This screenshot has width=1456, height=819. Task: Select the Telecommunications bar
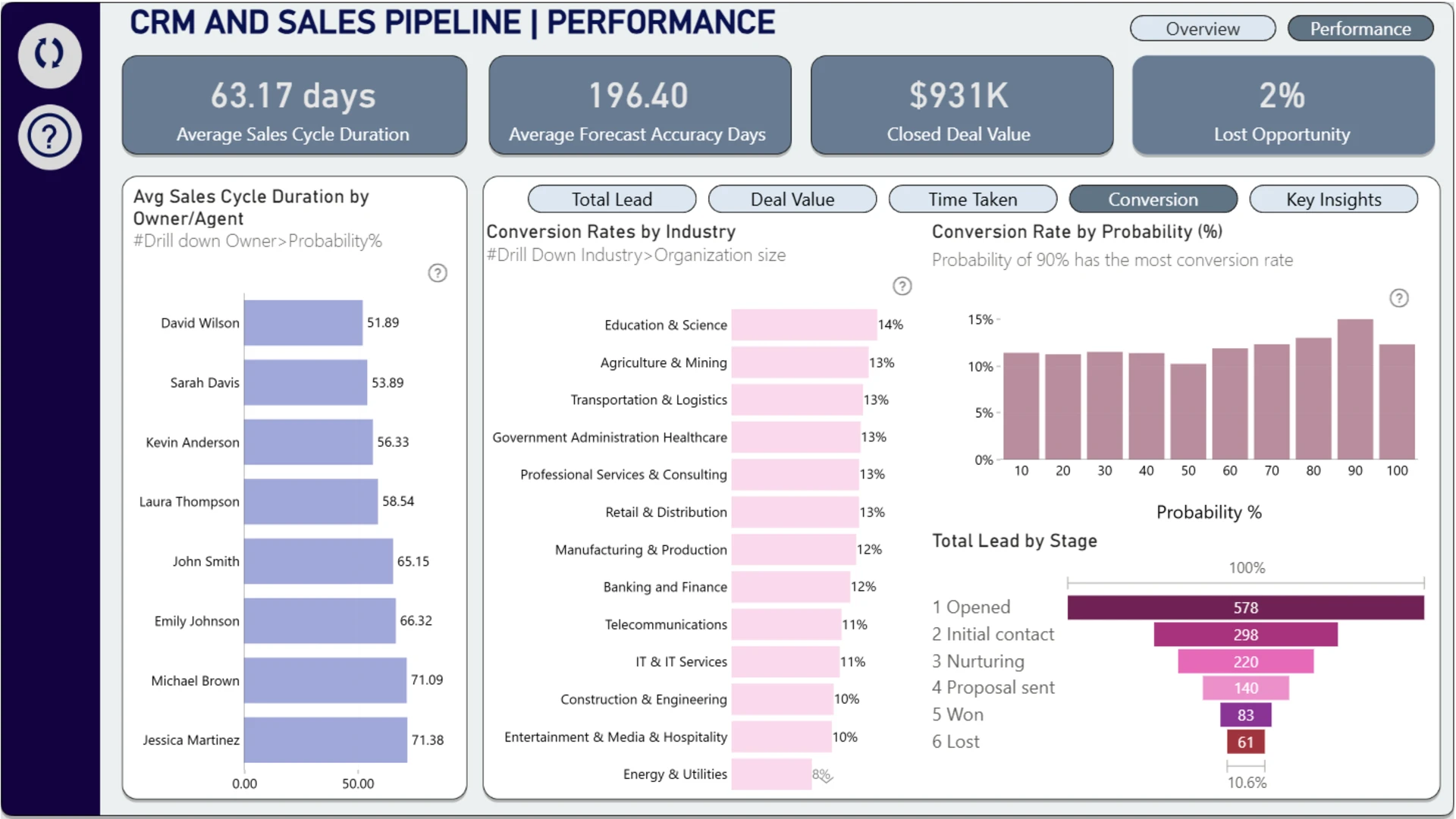(x=786, y=624)
